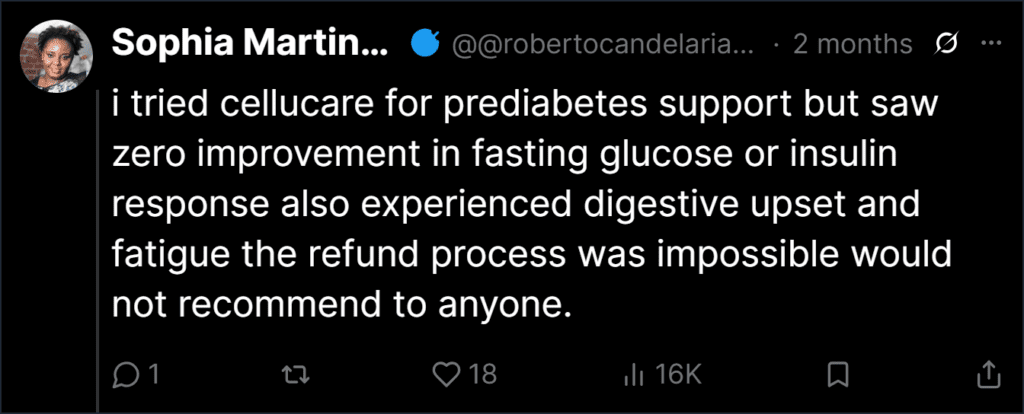Open Sophia Martin's profile avatar
1024x414 pixels.
click(56, 57)
